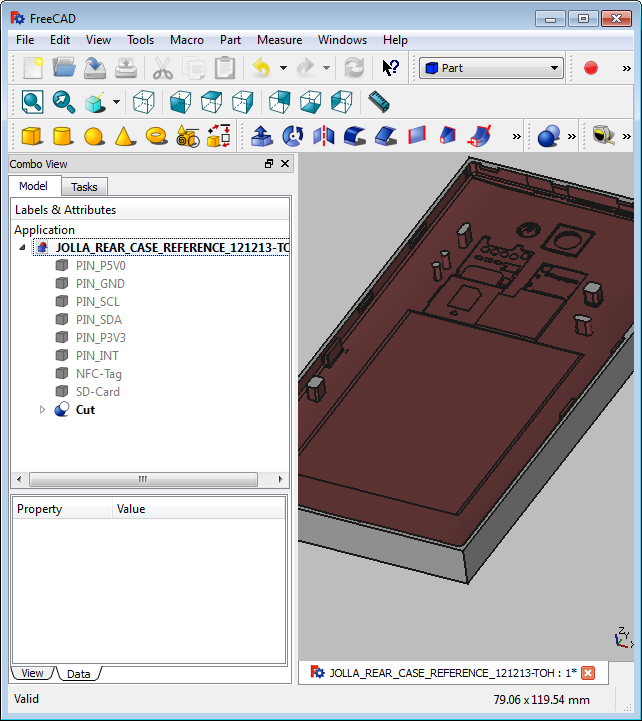Screen dimensions: 642x721
Task: Create a new empty document
Action: tap(33, 68)
